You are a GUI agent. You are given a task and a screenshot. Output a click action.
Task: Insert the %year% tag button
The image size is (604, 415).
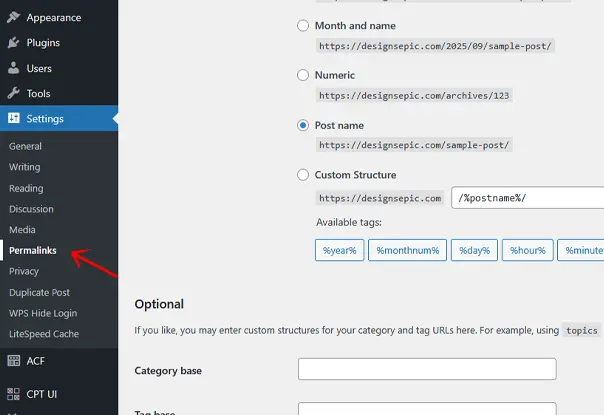click(x=340, y=250)
